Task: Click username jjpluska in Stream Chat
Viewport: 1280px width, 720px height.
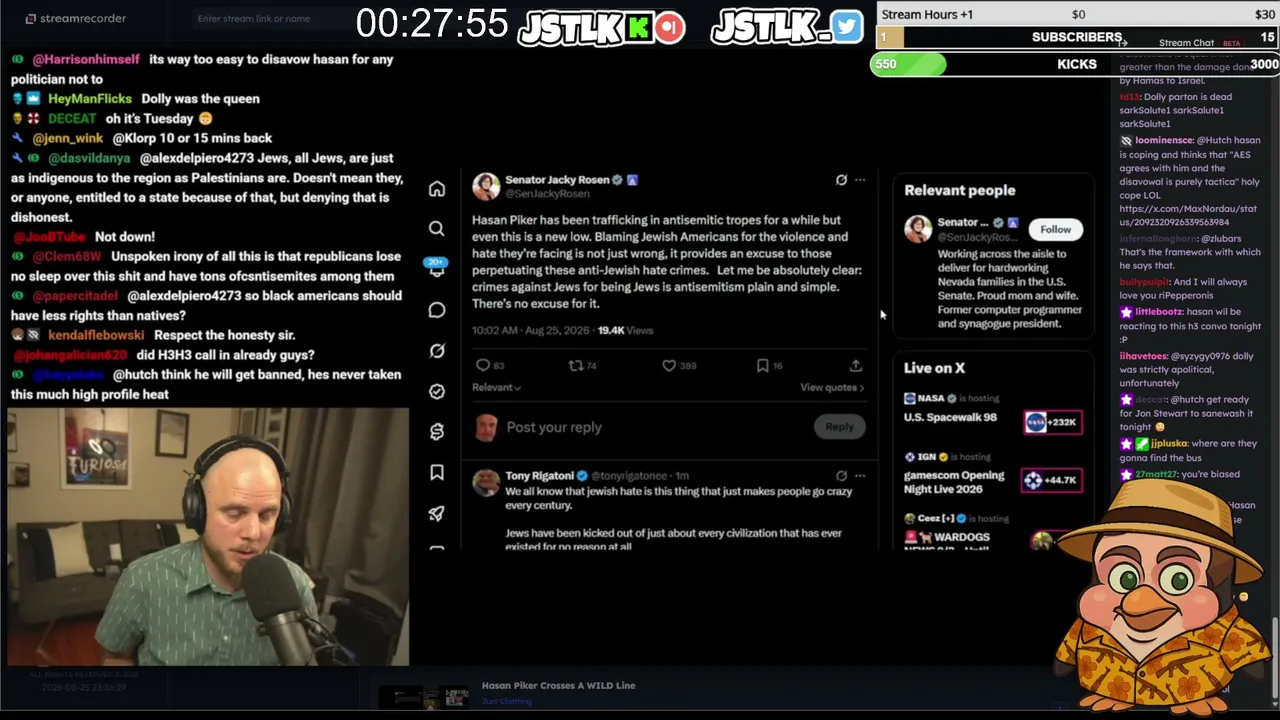Action: click(x=1169, y=444)
